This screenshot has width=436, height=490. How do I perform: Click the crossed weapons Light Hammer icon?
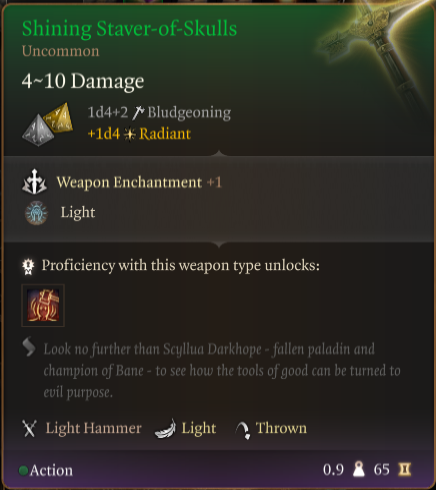tap(29, 428)
